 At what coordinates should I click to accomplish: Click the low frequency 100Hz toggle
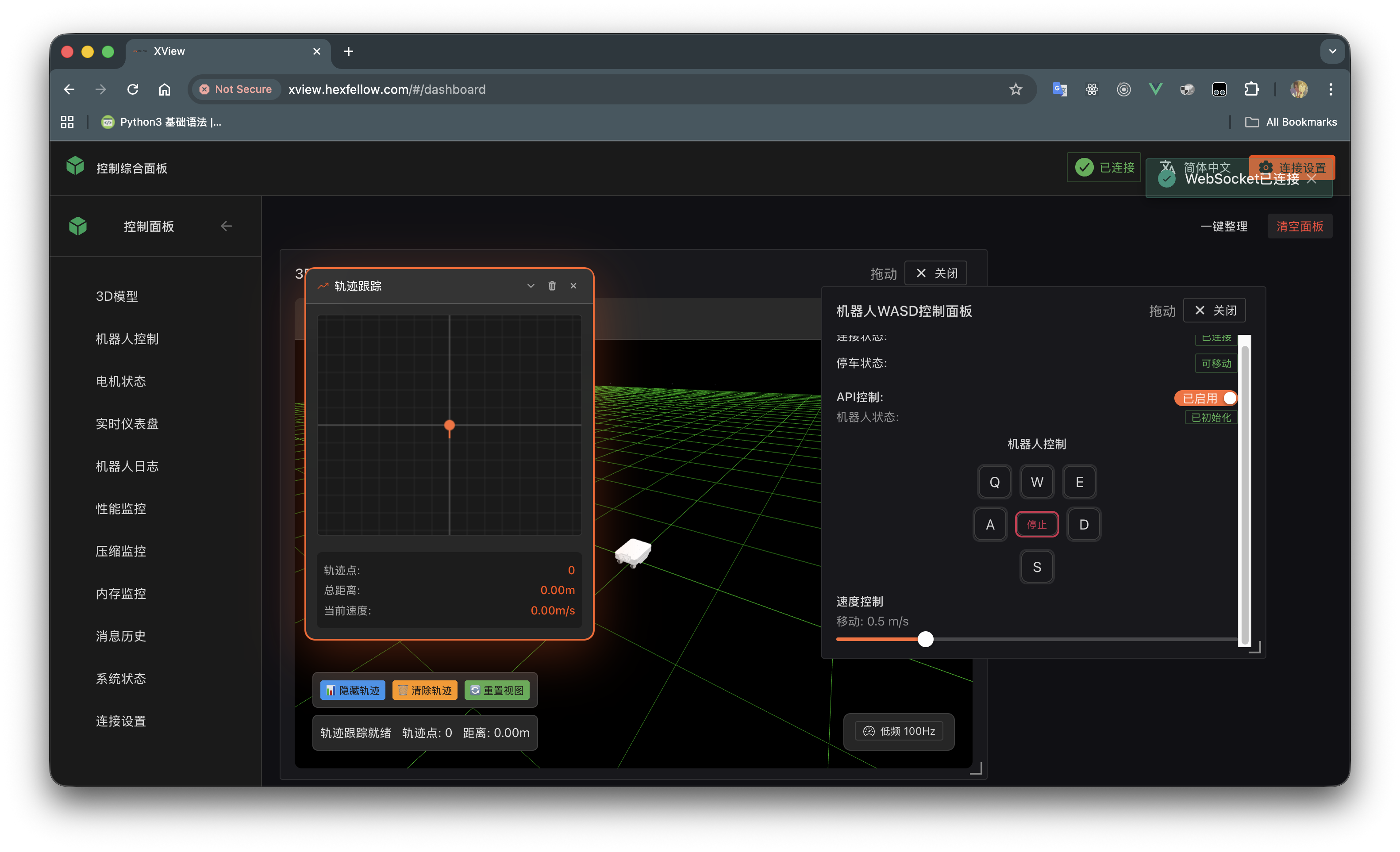(899, 731)
